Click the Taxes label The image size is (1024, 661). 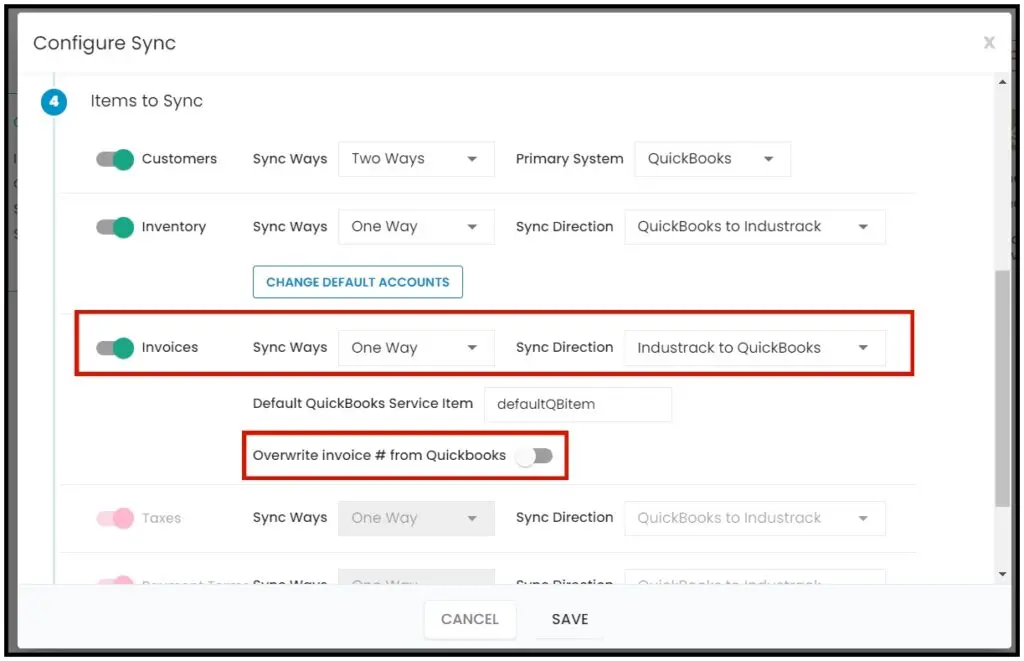click(x=161, y=518)
